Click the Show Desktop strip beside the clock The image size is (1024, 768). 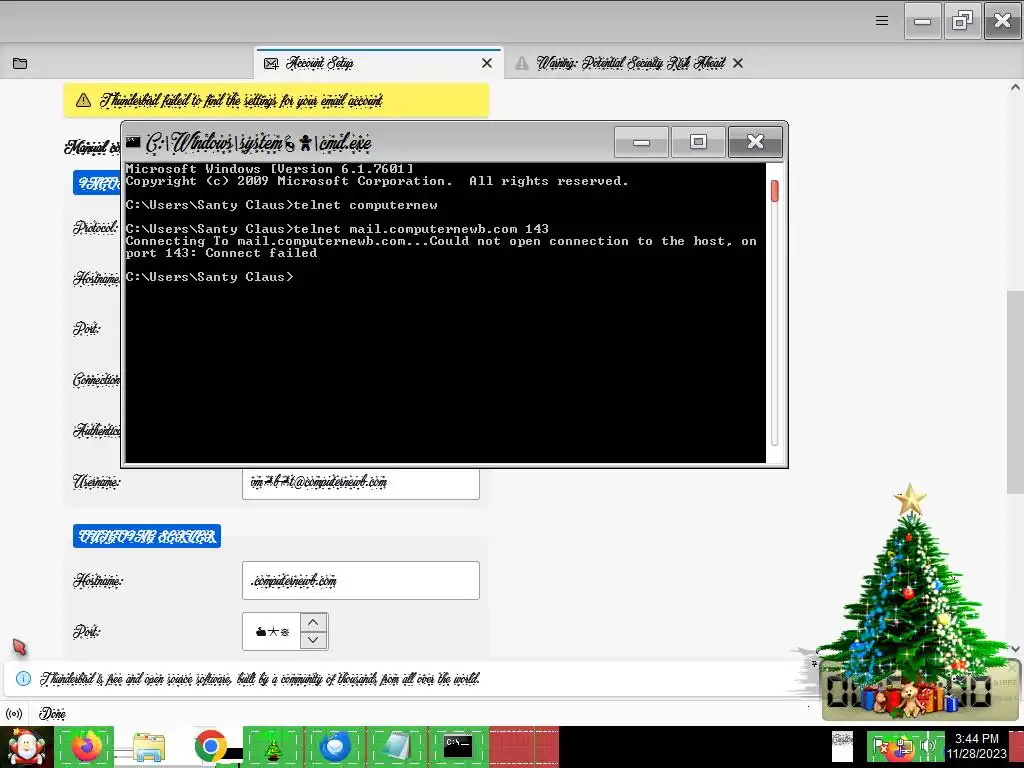(1016, 746)
